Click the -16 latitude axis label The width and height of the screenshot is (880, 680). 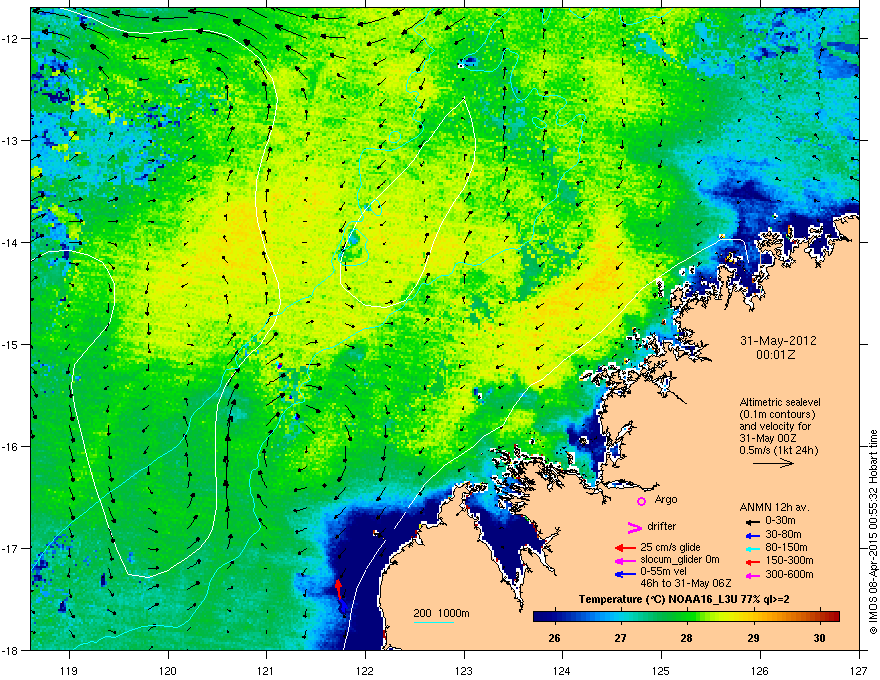11,447
